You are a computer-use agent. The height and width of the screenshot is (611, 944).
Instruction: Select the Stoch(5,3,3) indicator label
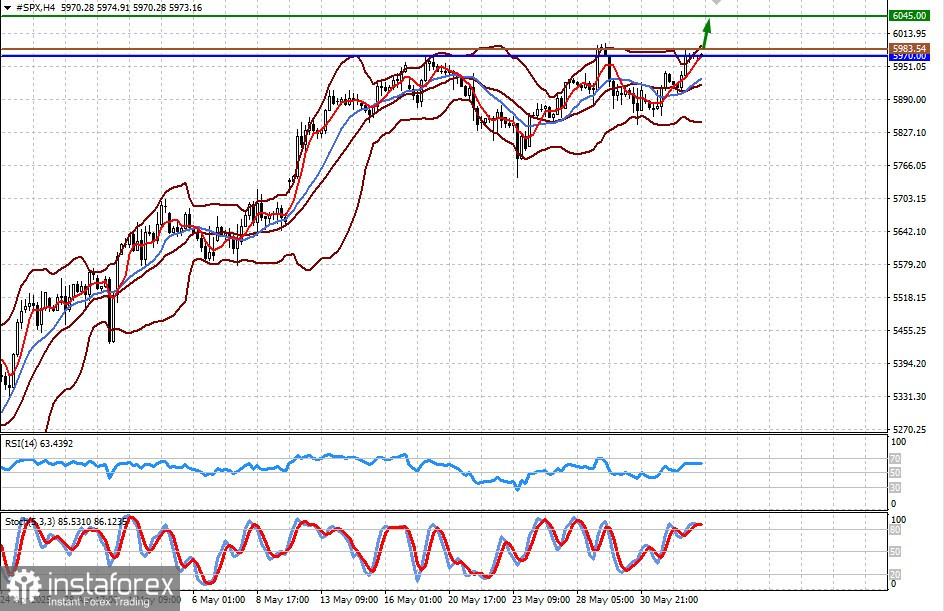66,521
